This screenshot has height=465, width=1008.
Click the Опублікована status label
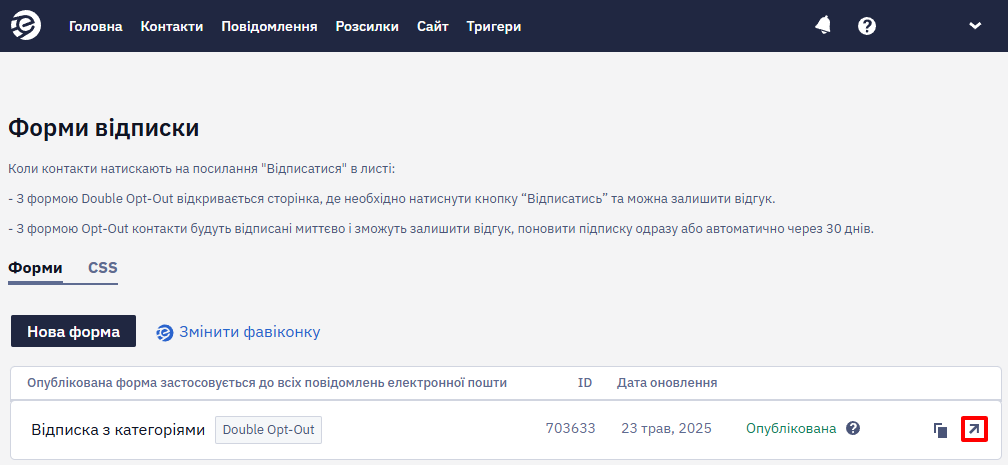pos(791,428)
